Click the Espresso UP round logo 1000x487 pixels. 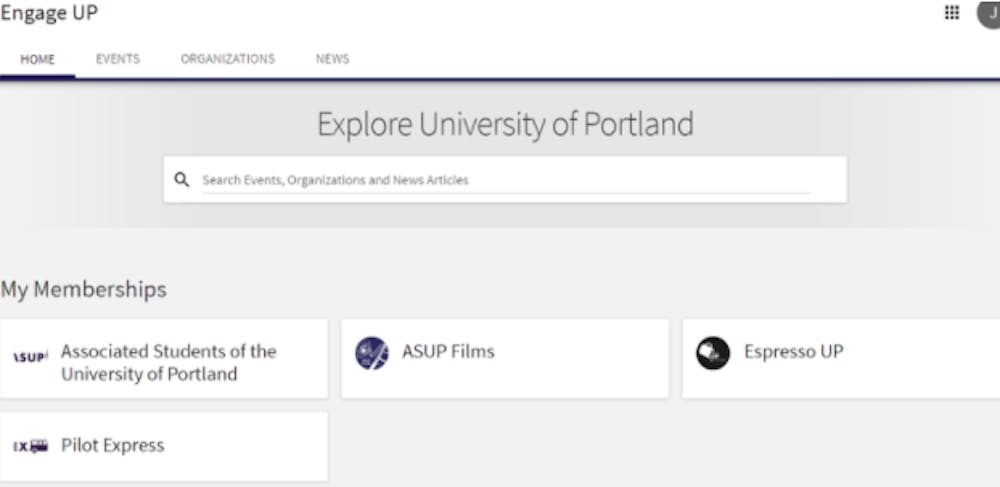pyautogui.click(x=713, y=353)
